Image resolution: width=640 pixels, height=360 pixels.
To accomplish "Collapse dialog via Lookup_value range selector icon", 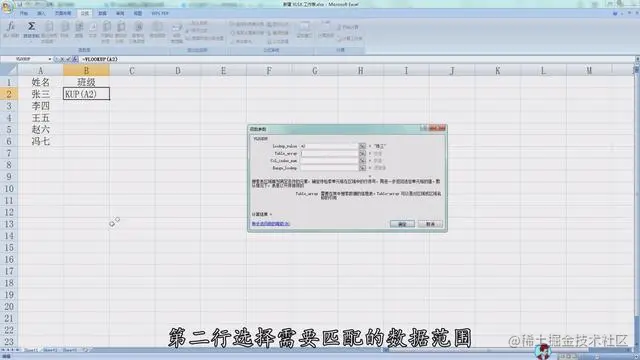I will tap(362, 146).
